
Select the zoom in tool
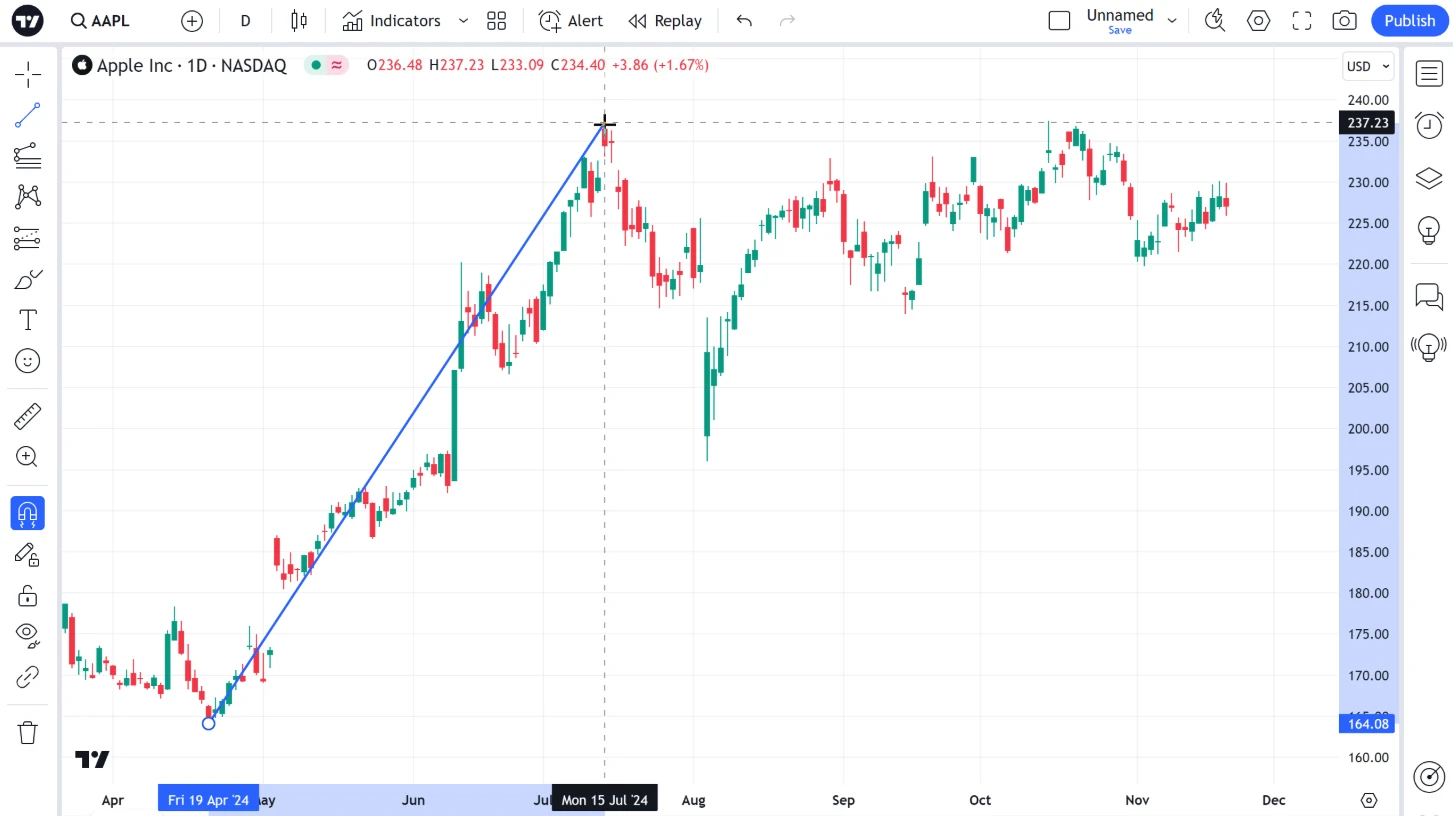[x=28, y=457]
